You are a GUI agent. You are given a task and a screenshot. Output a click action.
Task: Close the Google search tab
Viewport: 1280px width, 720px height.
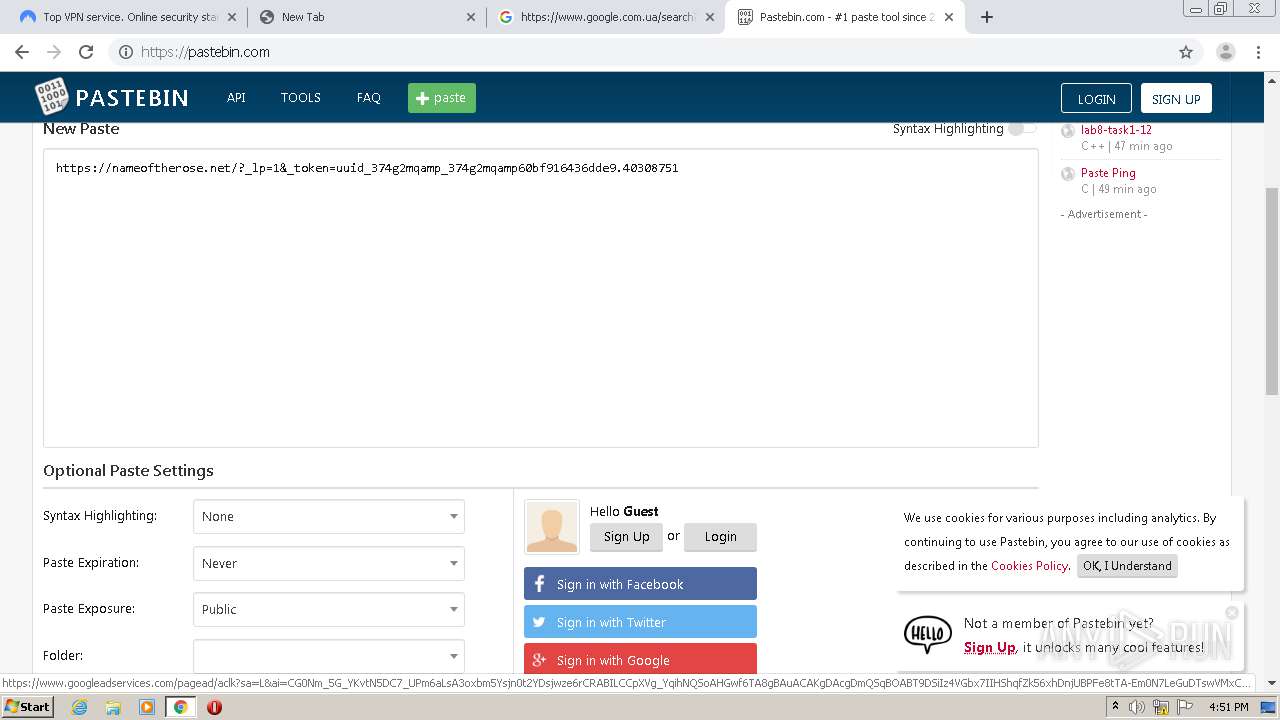(x=710, y=17)
